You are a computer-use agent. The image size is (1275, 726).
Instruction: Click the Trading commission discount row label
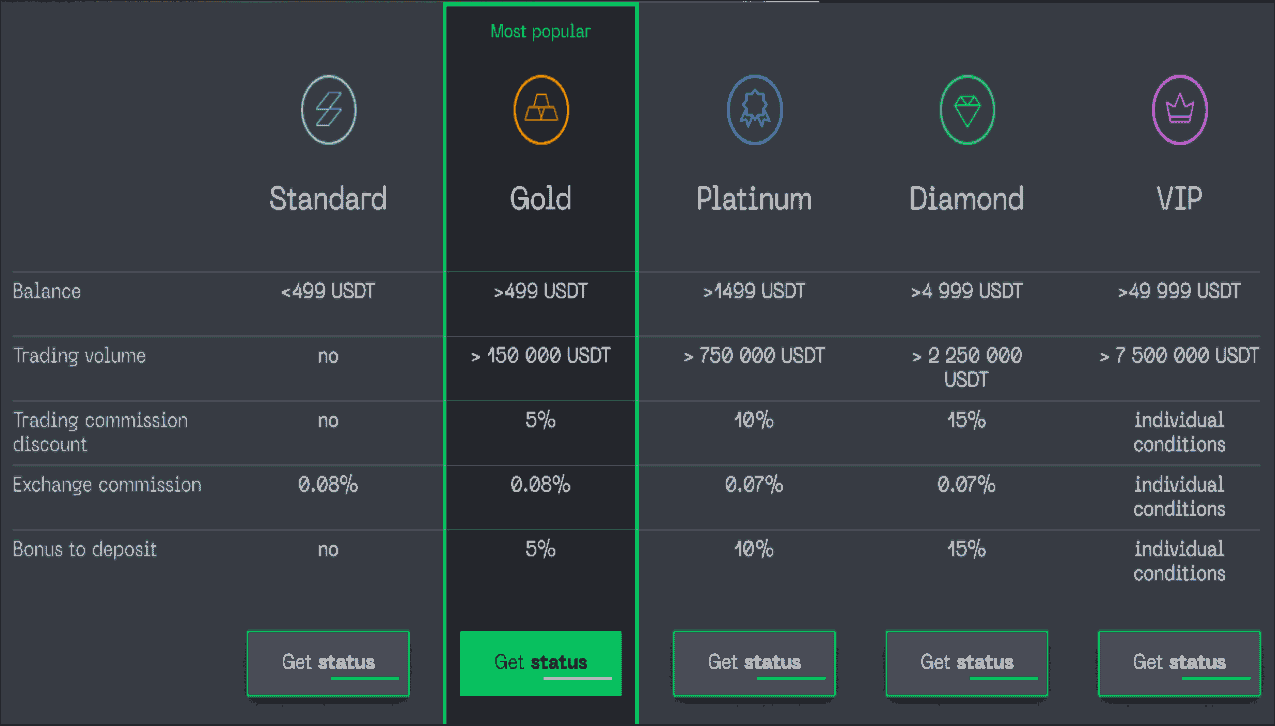pyautogui.click(x=100, y=432)
